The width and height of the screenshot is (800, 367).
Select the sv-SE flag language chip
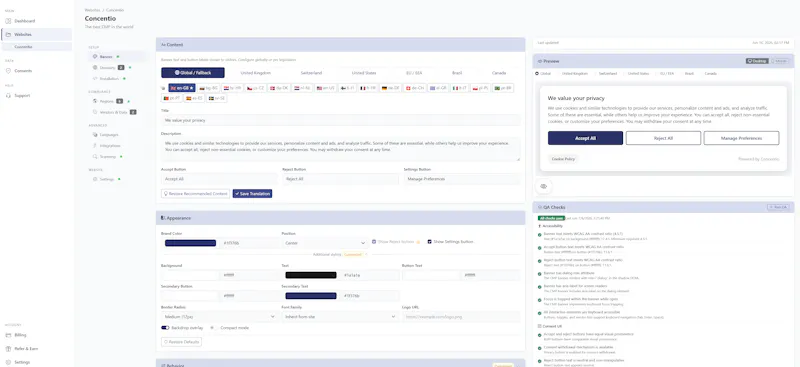217,98
